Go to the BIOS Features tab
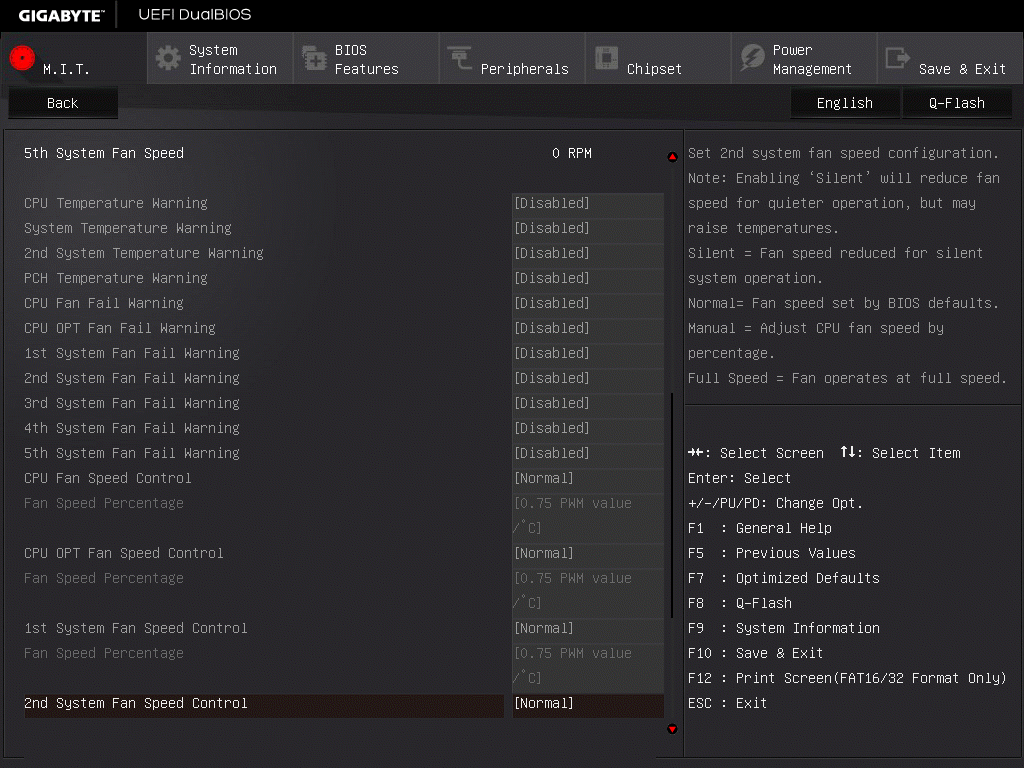The width and height of the screenshot is (1024, 768). [366, 59]
